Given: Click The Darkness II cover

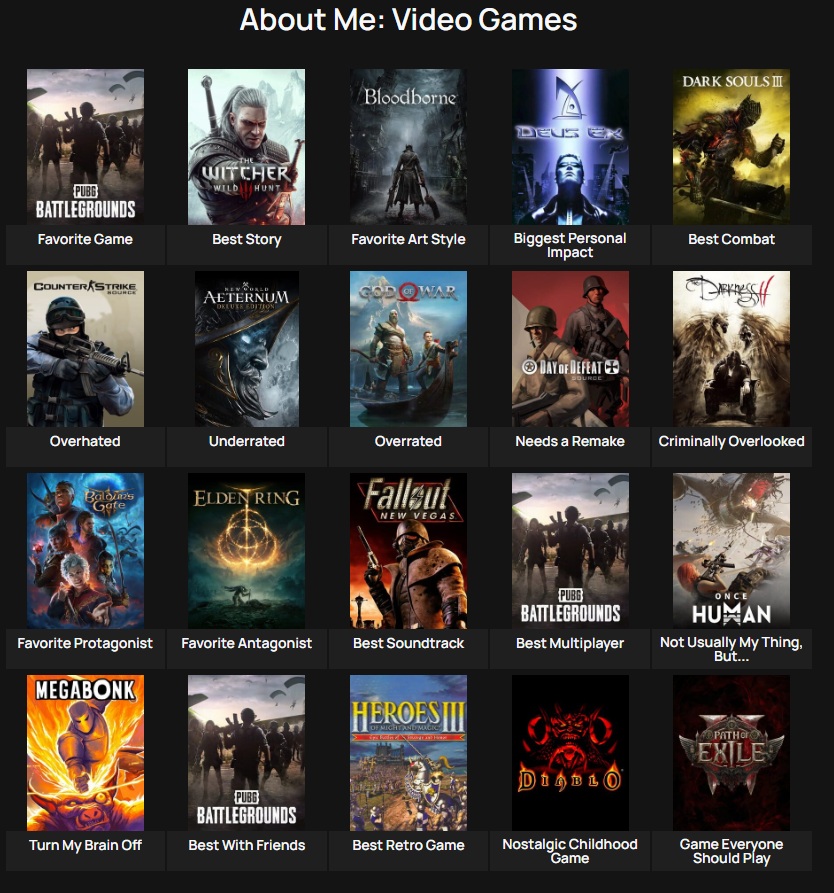Looking at the screenshot, I should 731,349.
